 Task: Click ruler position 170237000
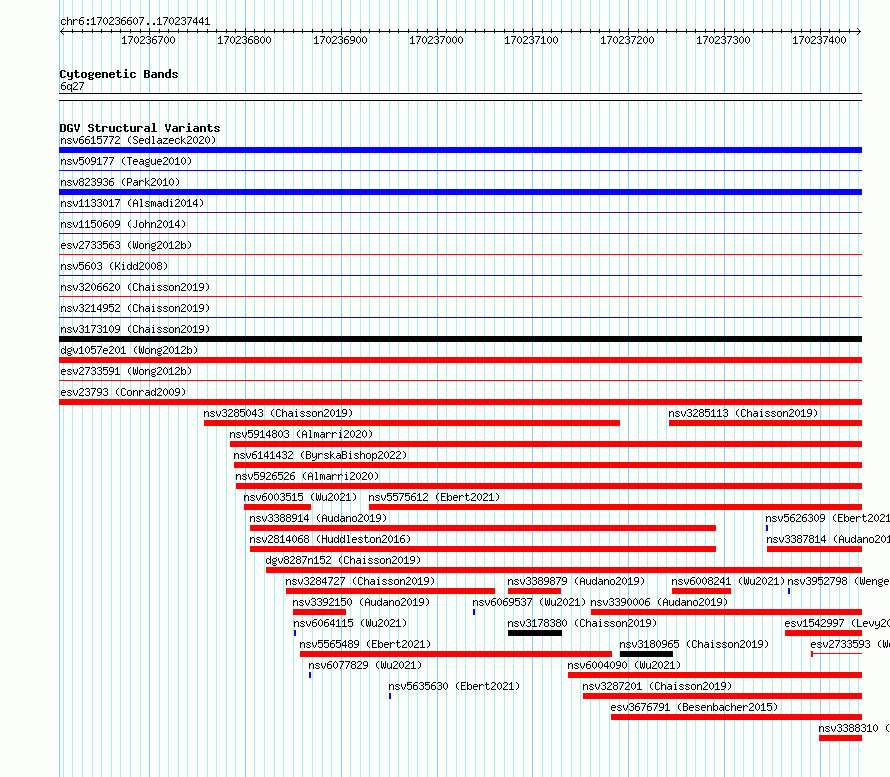click(436, 40)
